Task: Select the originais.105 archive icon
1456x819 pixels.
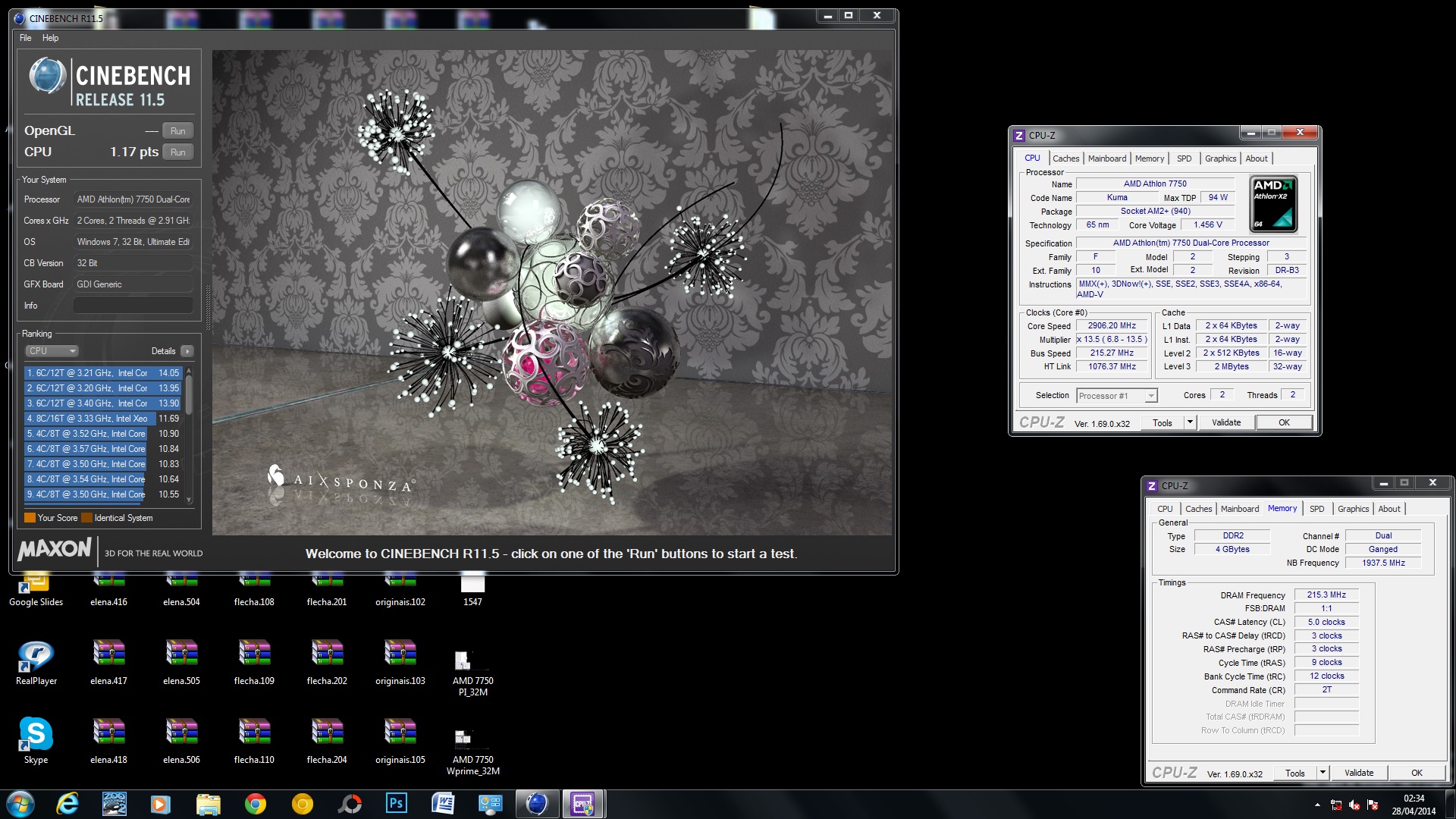Action: click(x=400, y=740)
